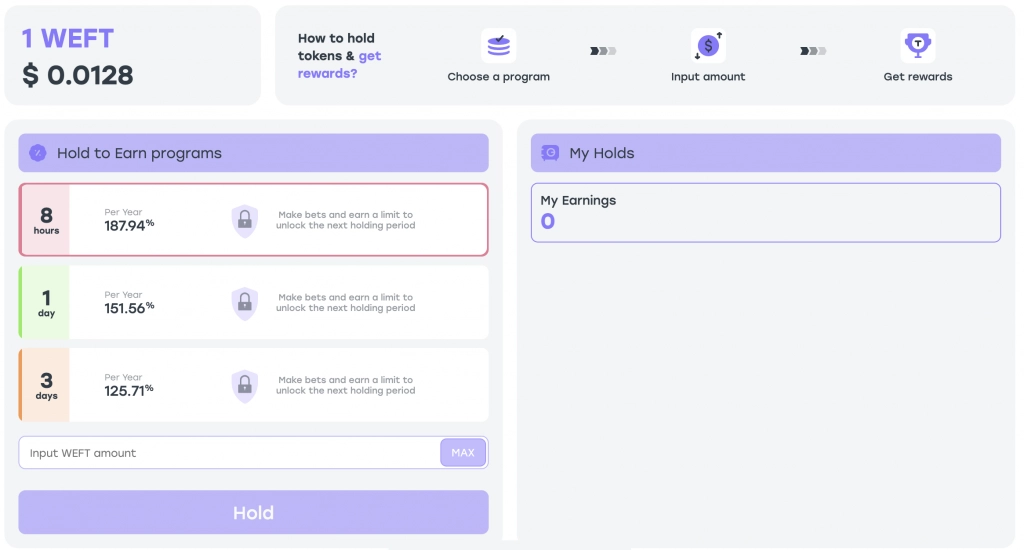Image resolution: width=1024 pixels, height=550 pixels.
Task: Click the lock shield icon in the 1 day row
Action: (245, 303)
